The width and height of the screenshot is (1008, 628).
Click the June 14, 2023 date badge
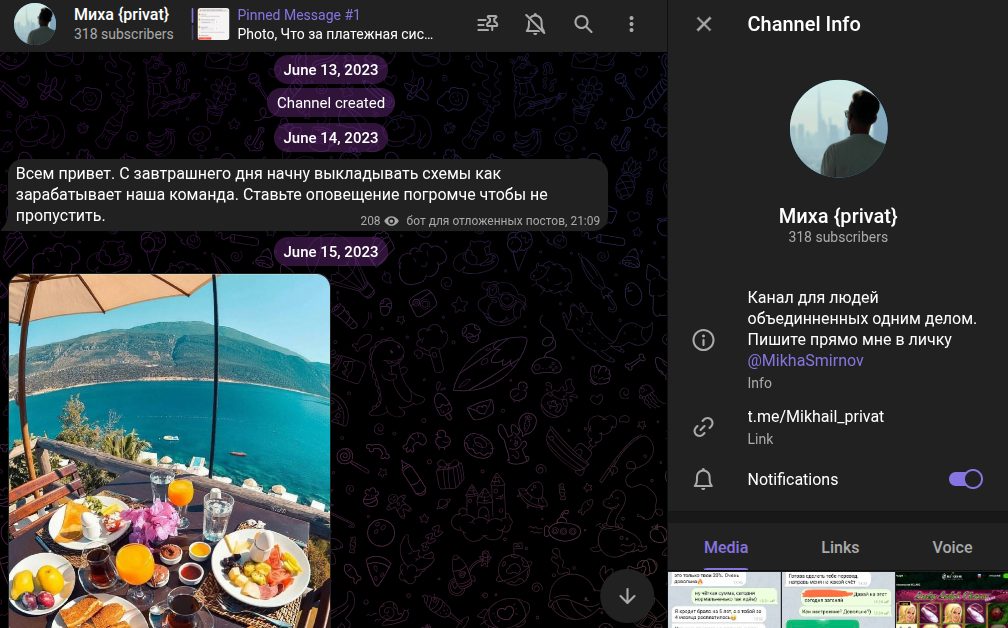pos(330,138)
